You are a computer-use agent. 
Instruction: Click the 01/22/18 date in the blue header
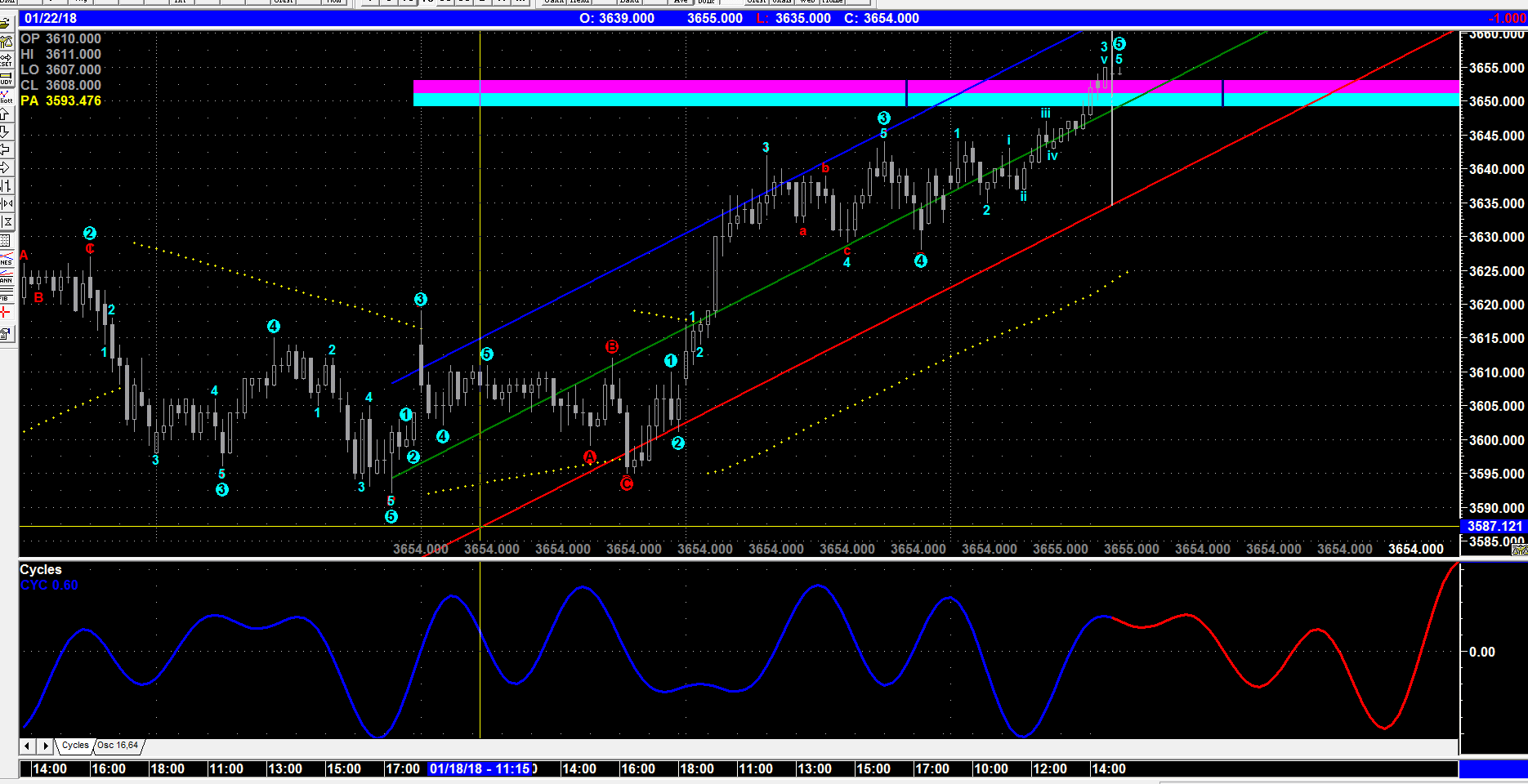point(51,18)
